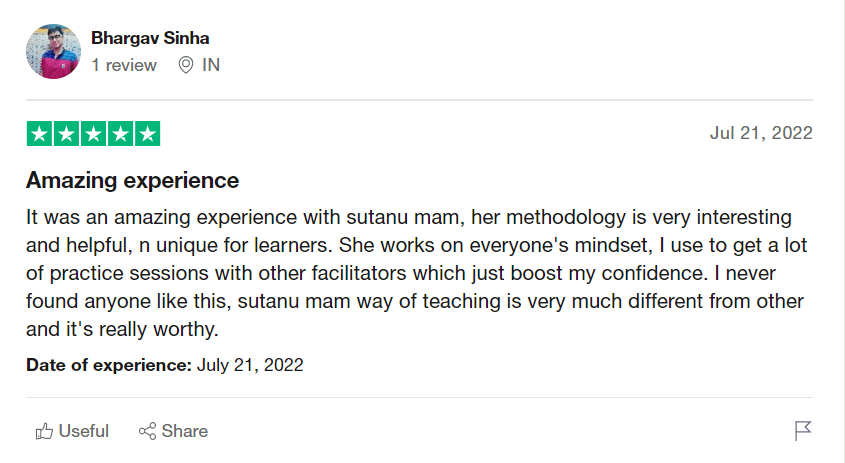
Task: Click the fifth green rating star
Action: tap(147, 134)
